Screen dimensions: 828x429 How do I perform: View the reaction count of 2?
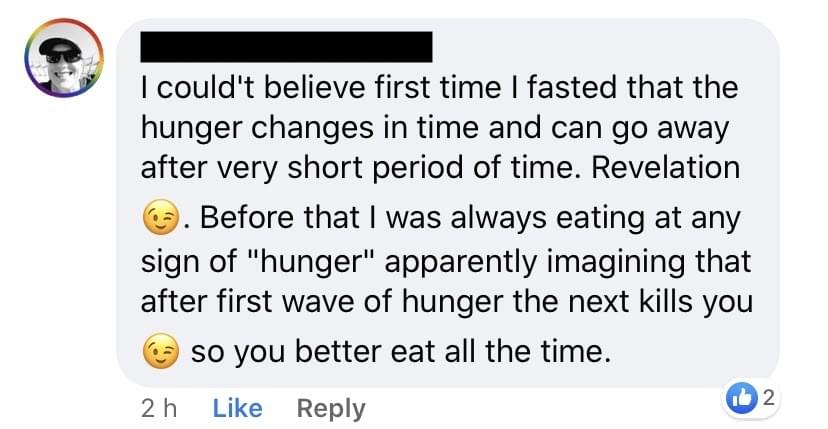coord(769,399)
